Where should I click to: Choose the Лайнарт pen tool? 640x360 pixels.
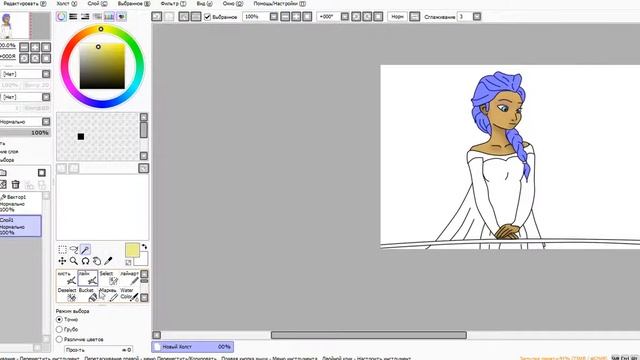[129, 278]
